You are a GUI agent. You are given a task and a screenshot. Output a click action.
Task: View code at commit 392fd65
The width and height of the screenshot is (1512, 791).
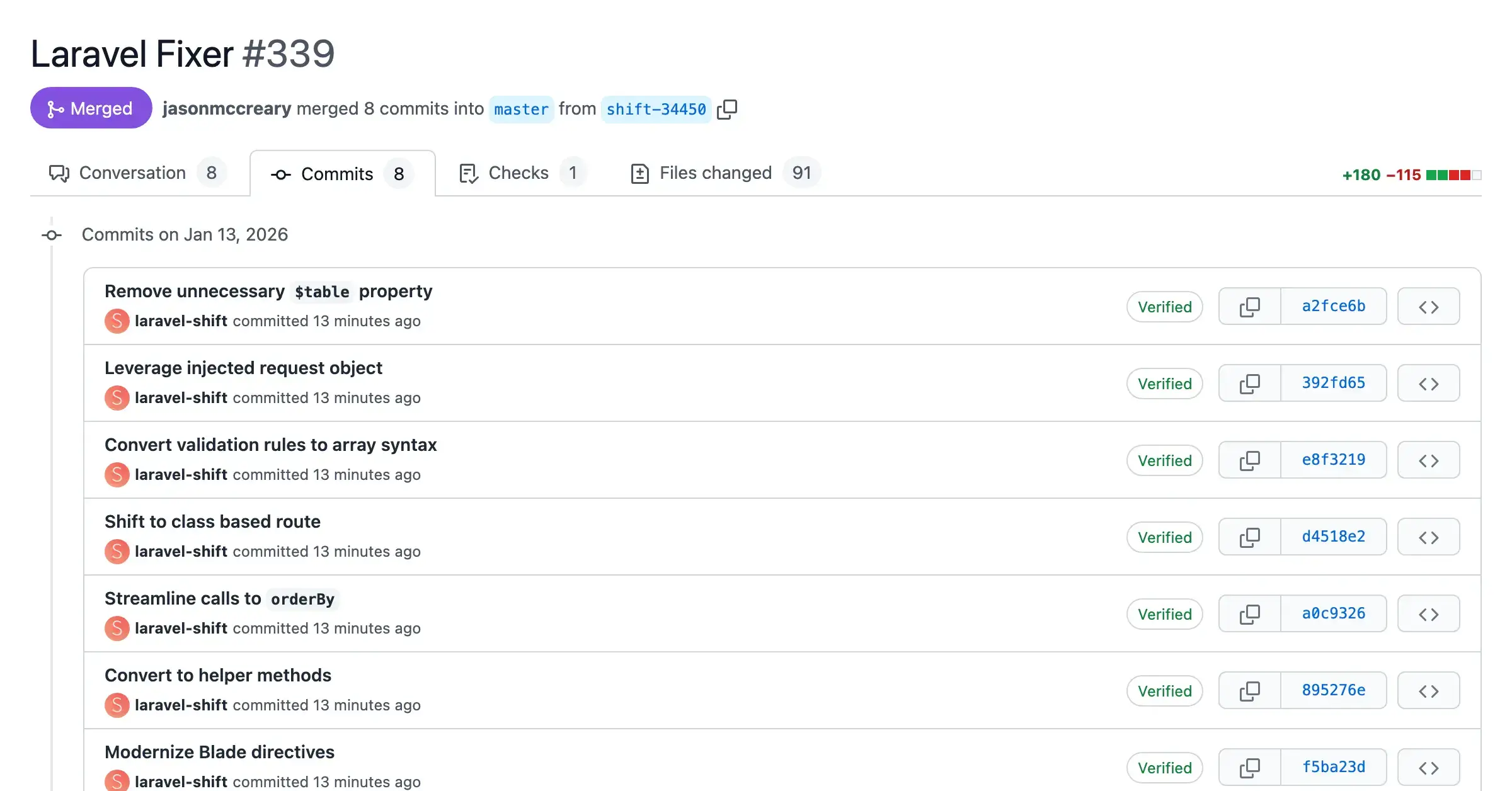coord(1428,383)
